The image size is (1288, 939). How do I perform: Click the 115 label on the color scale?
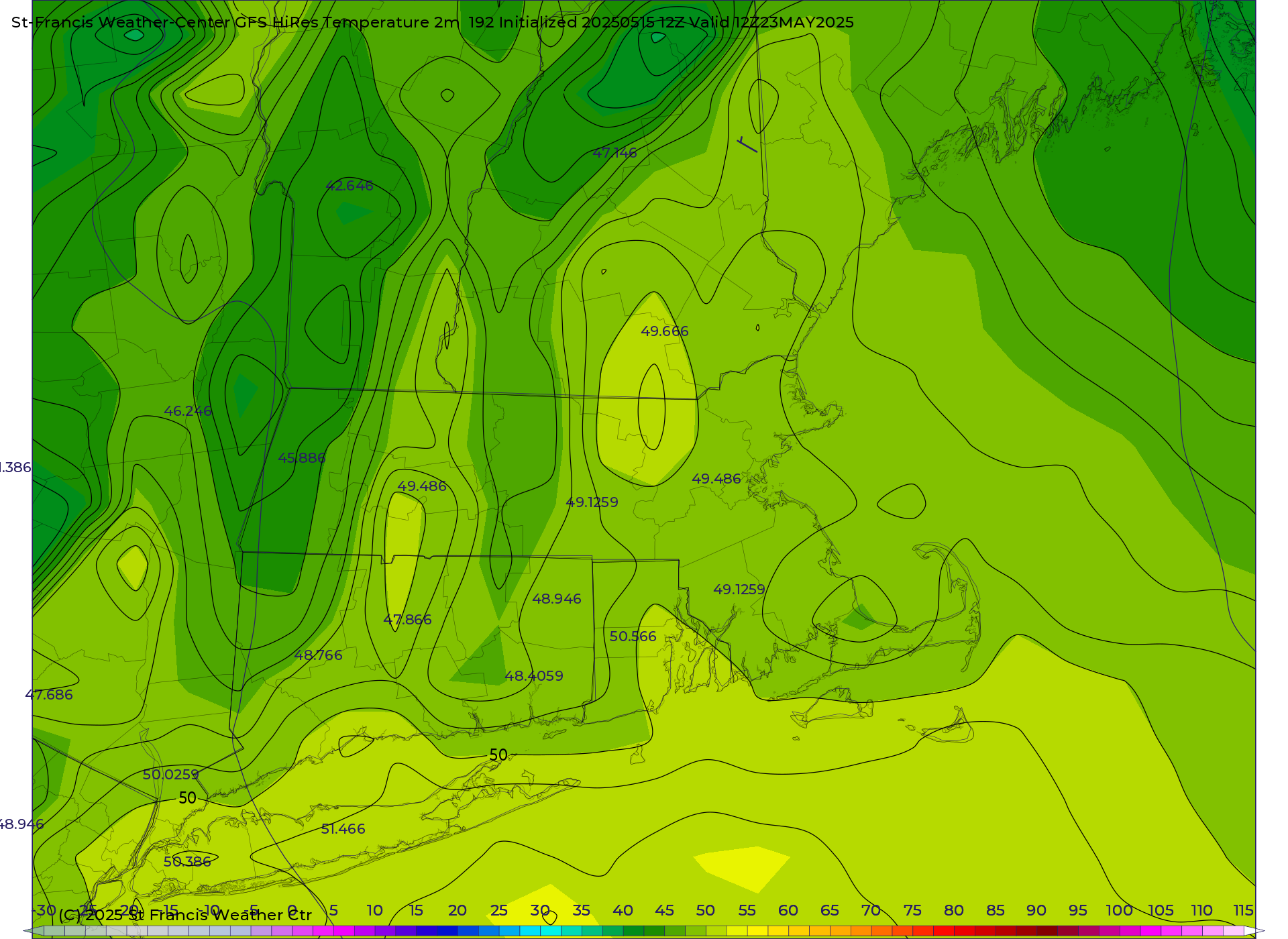[x=1243, y=911]
